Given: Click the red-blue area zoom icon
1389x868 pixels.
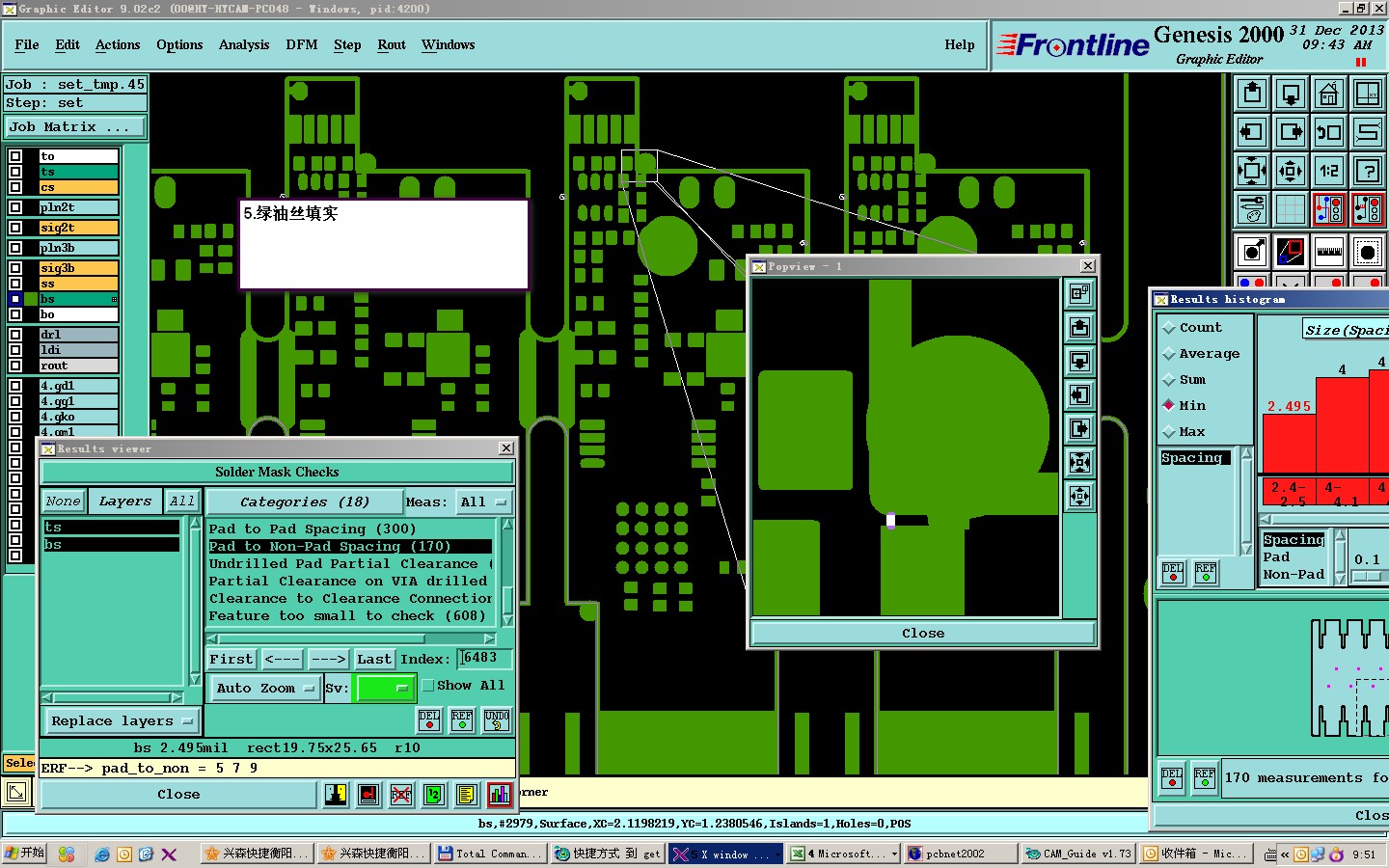Looking at the screenshot, I should pyautogui.click(x=1291, y=253).
